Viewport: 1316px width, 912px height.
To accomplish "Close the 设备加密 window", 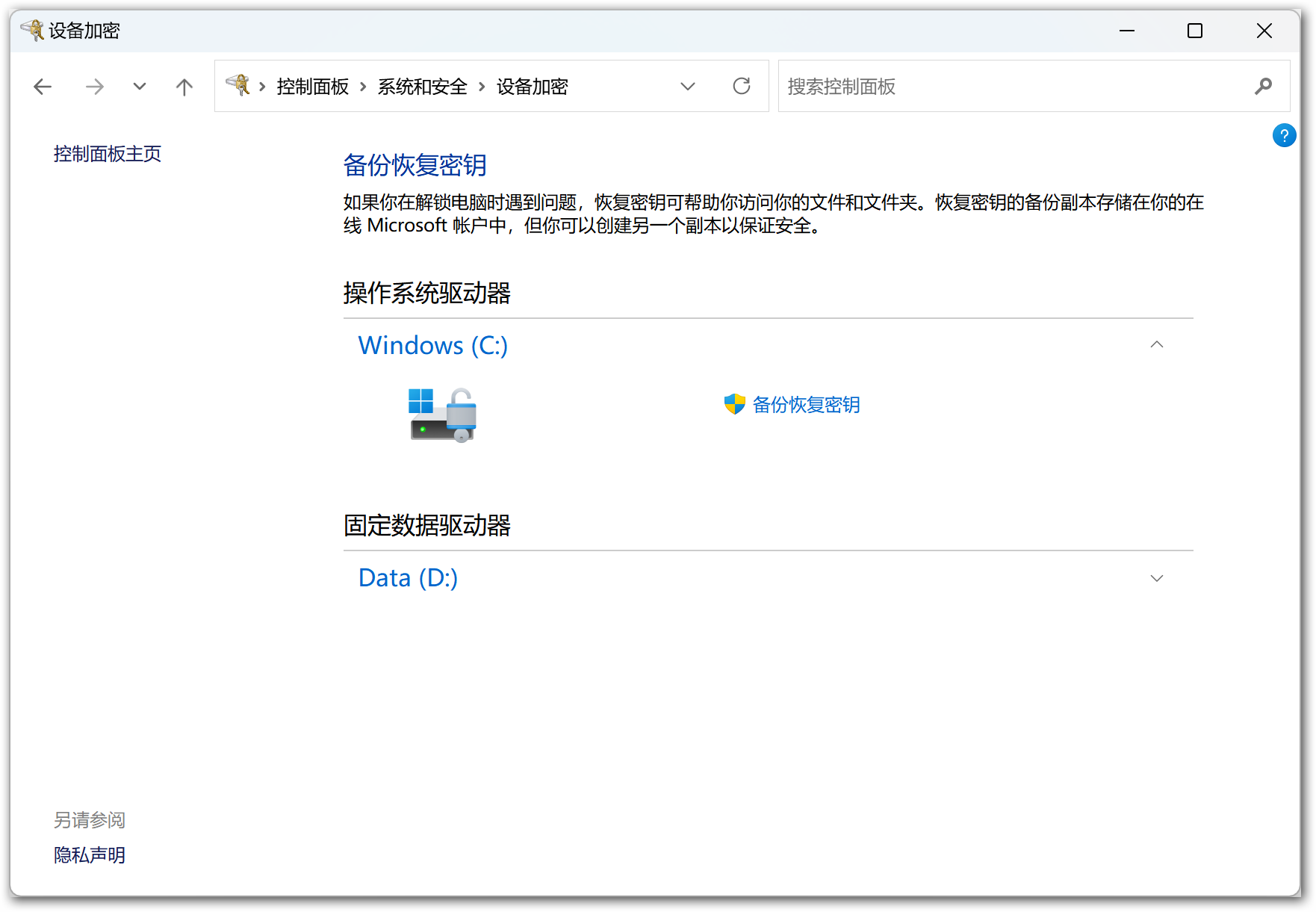I will click(1264, 31).
